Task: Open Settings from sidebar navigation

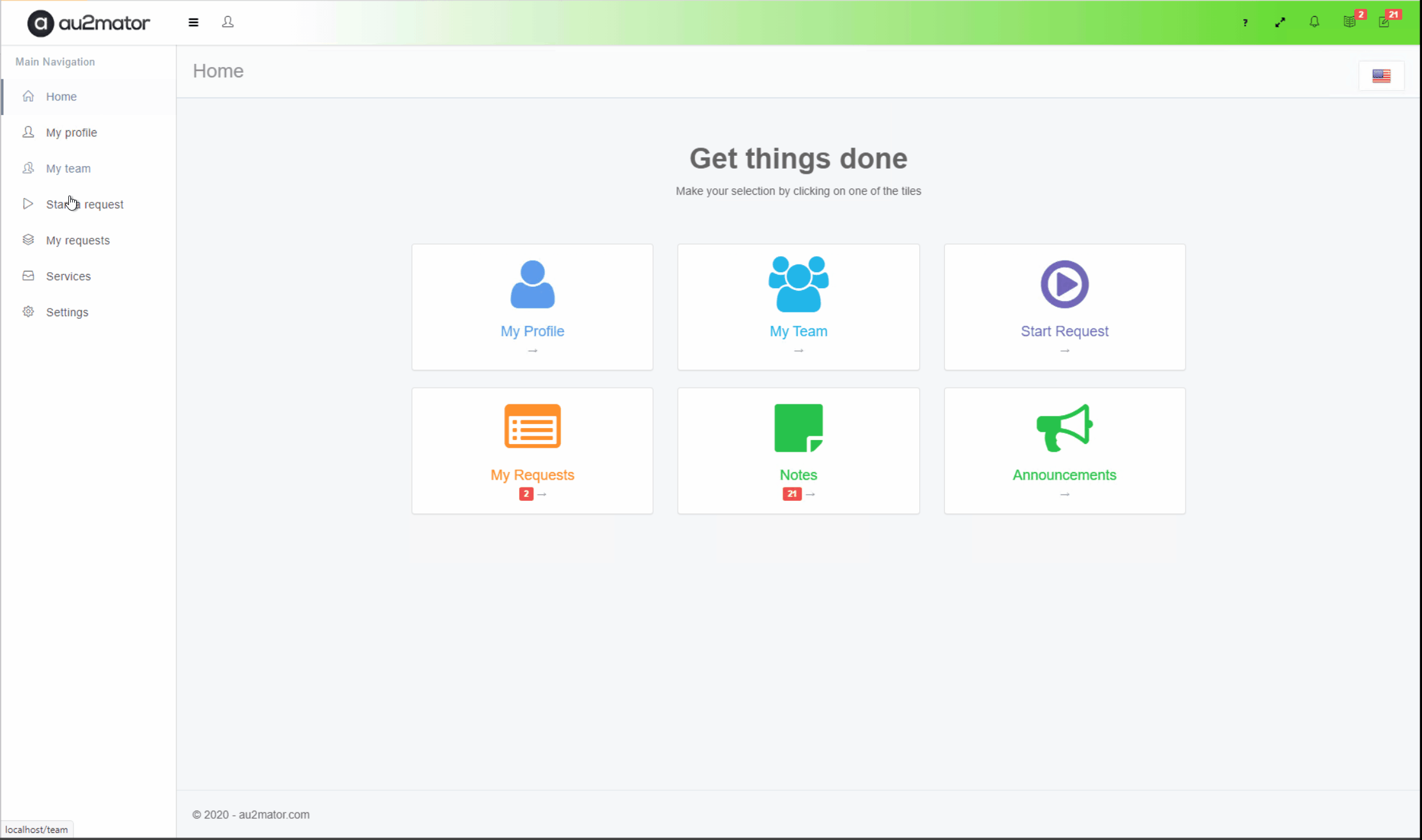Action: [x=66, y=312]
